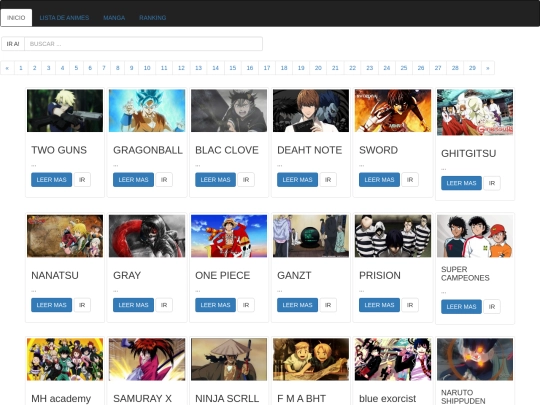Open pagination page 29
The image size is (540, 405).
click(x=472, y=68)
